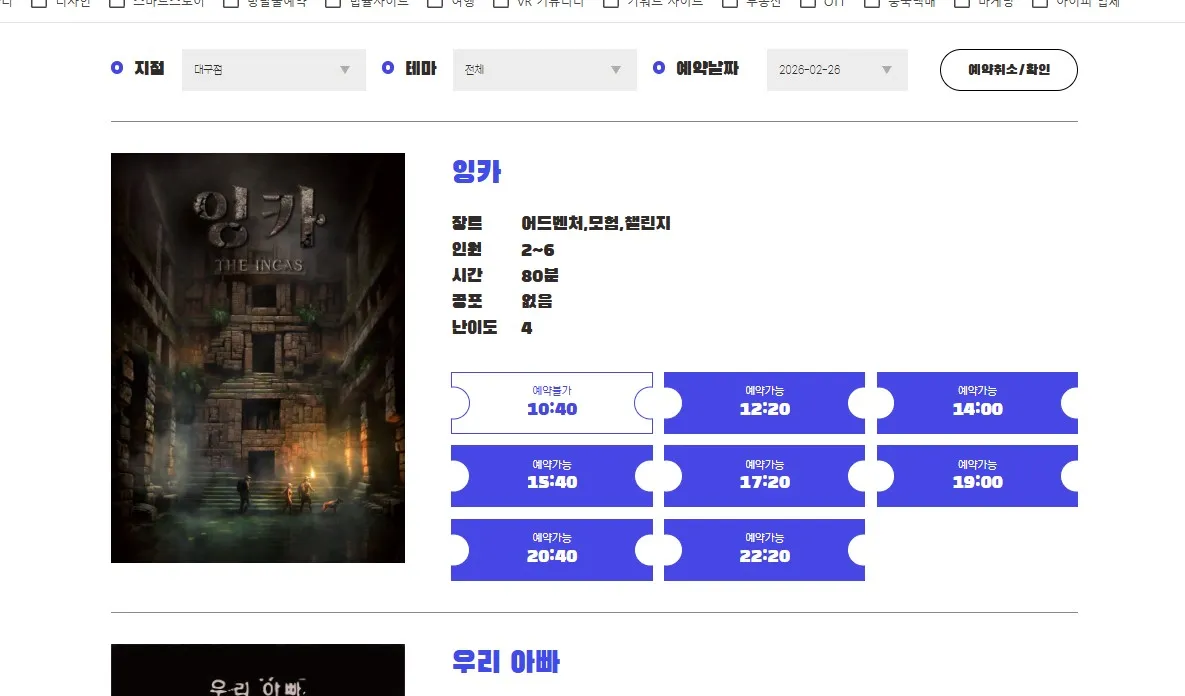
Task: Click the blue circle icon beside 테마
Action: [x=388, y=68]
